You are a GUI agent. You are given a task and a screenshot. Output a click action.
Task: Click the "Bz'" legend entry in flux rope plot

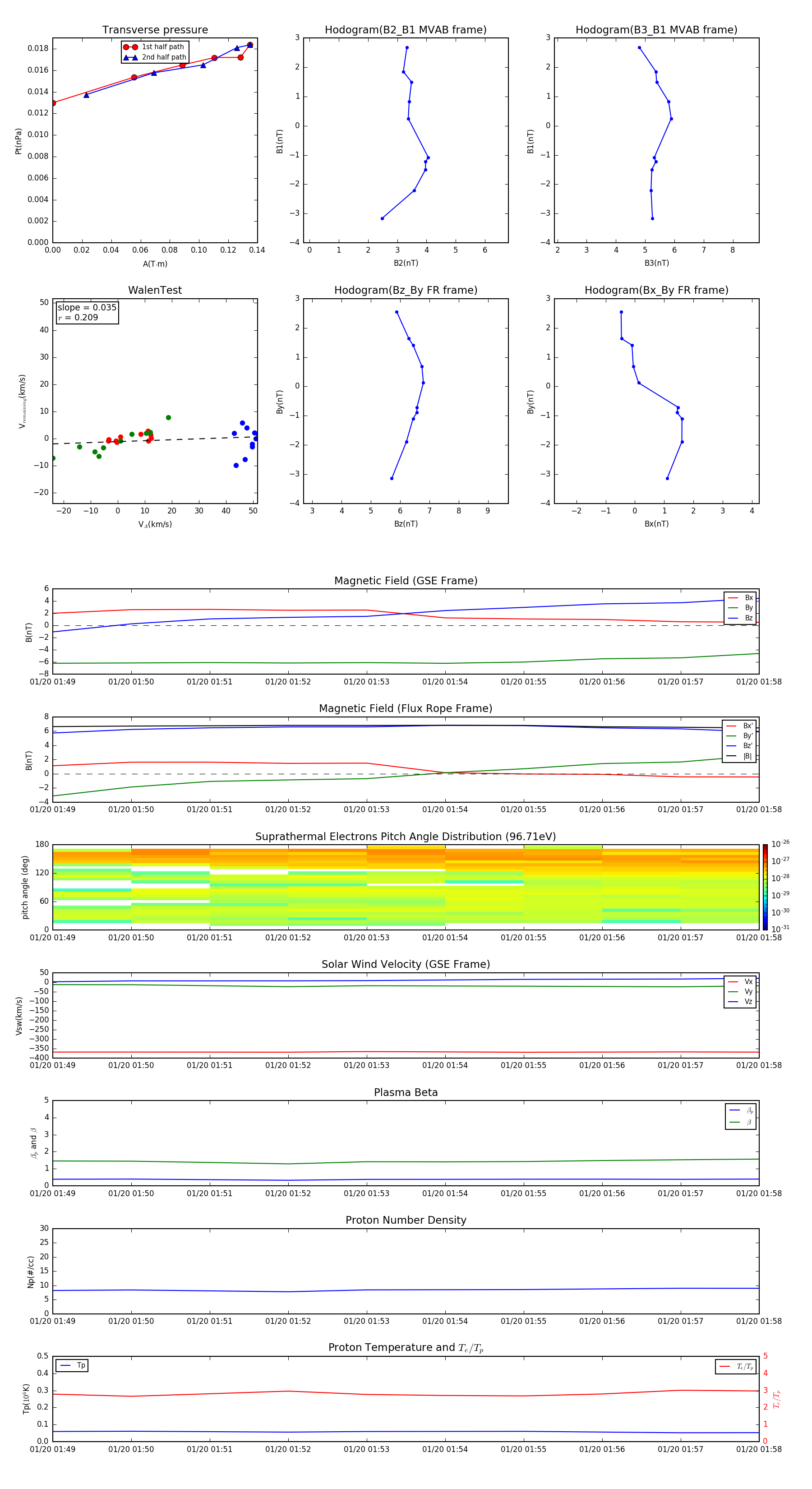click(740, 746)
